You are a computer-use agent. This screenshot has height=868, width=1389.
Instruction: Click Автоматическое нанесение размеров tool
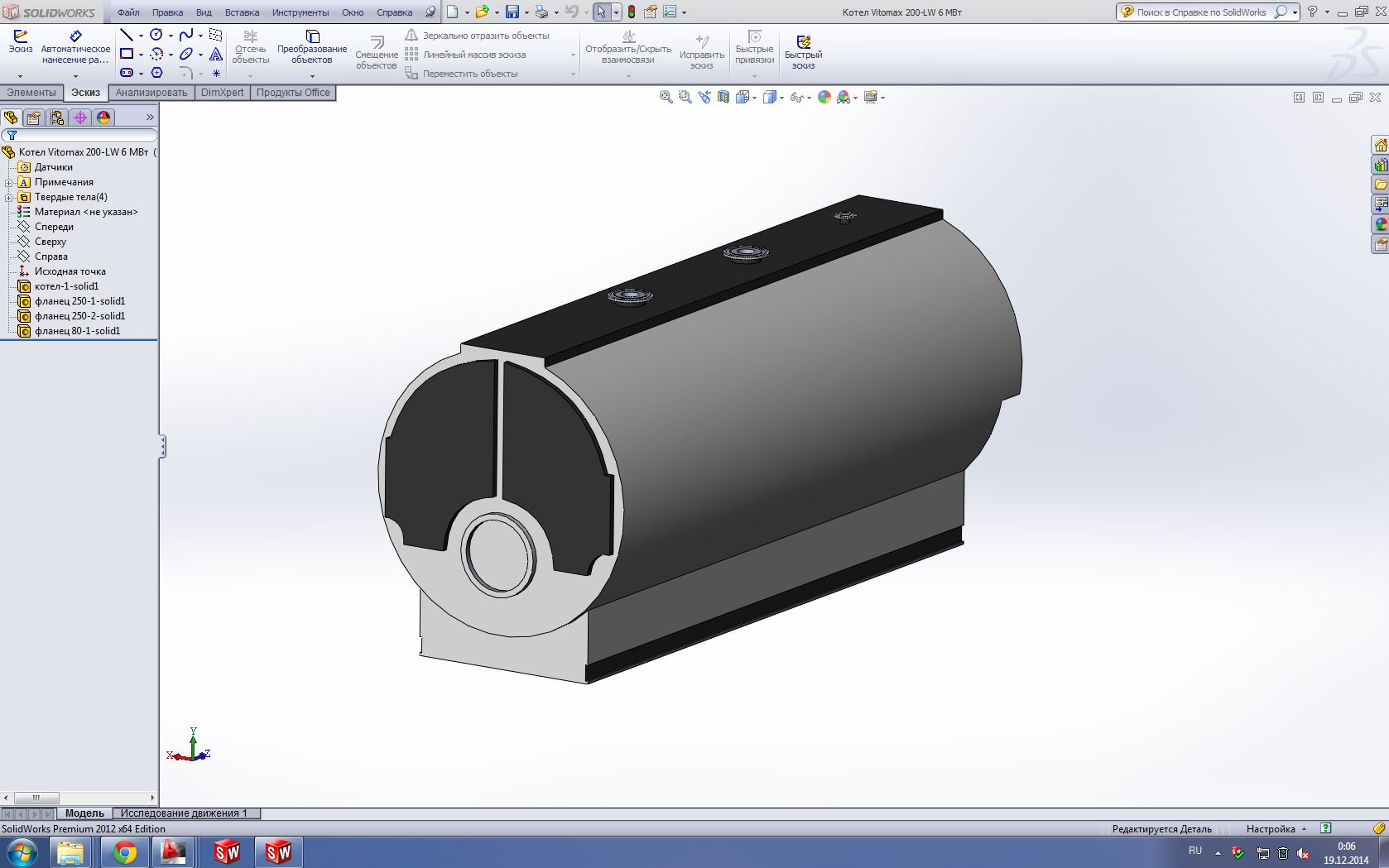[x=75, y=47]
